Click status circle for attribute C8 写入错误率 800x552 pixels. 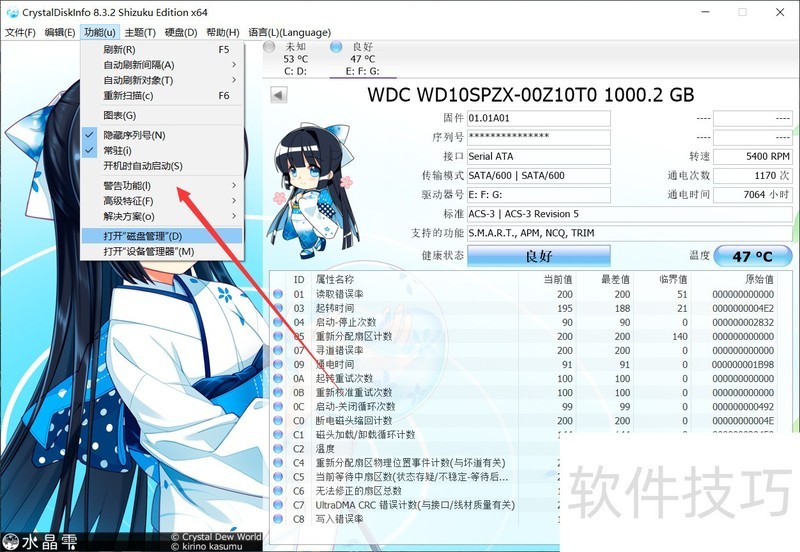coord(278,519)
